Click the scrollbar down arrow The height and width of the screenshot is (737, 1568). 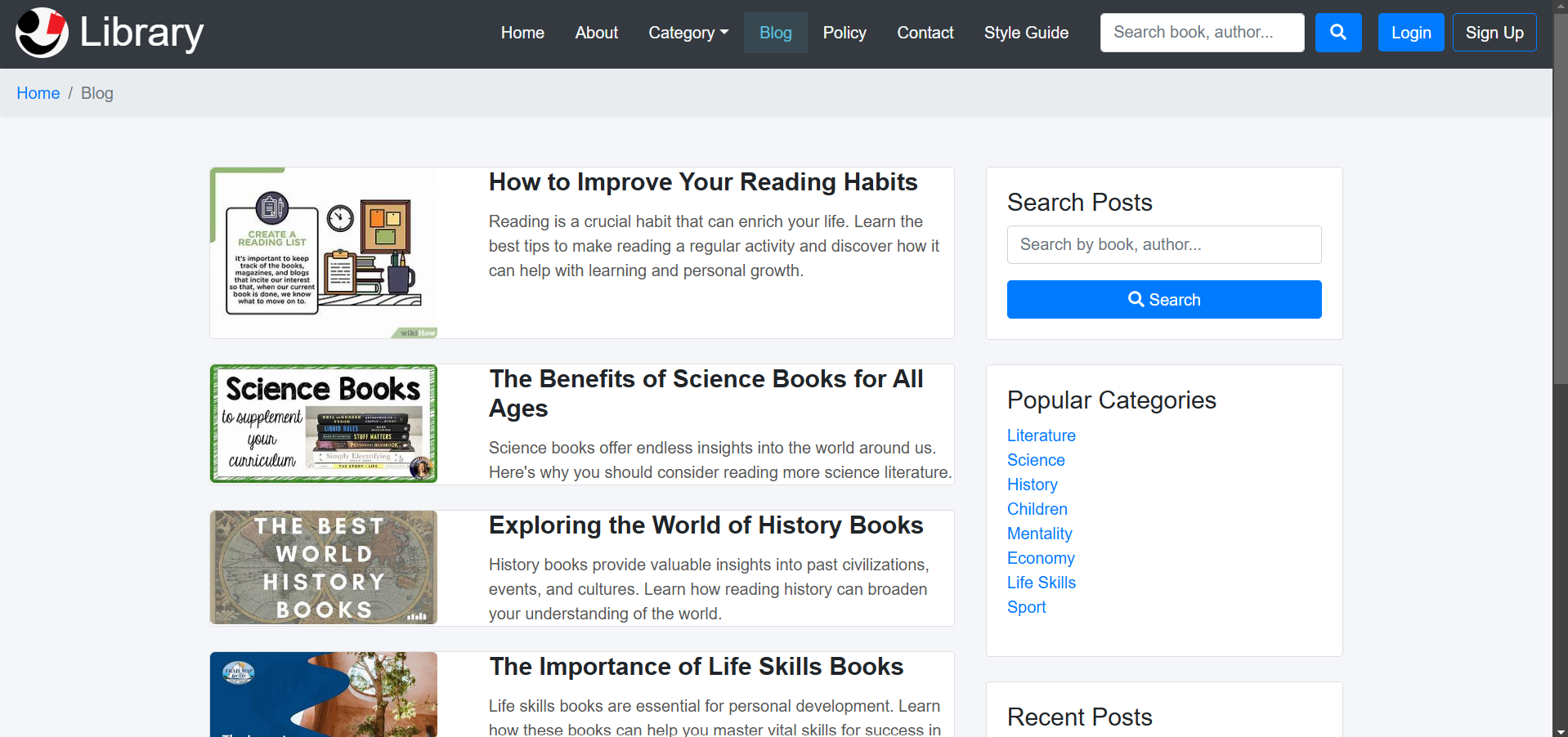(1560, 730)
